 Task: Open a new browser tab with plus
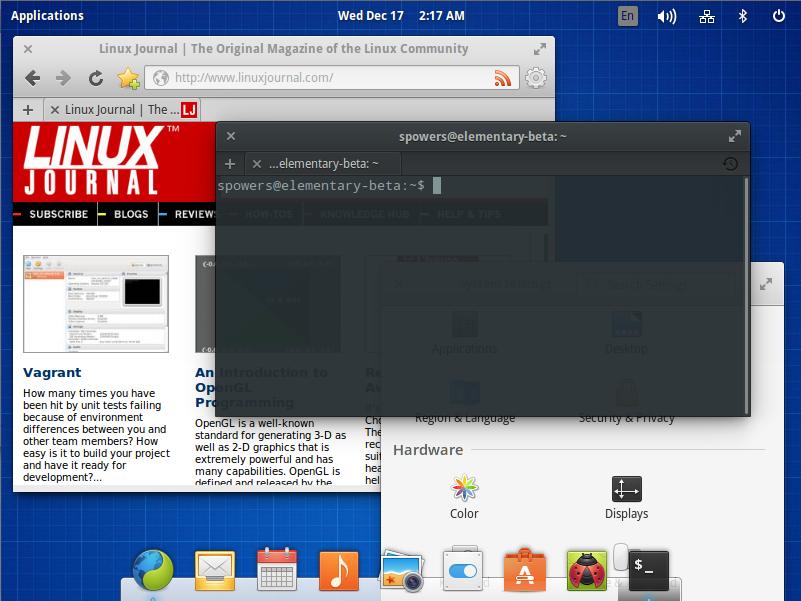[x=28, y=110]
